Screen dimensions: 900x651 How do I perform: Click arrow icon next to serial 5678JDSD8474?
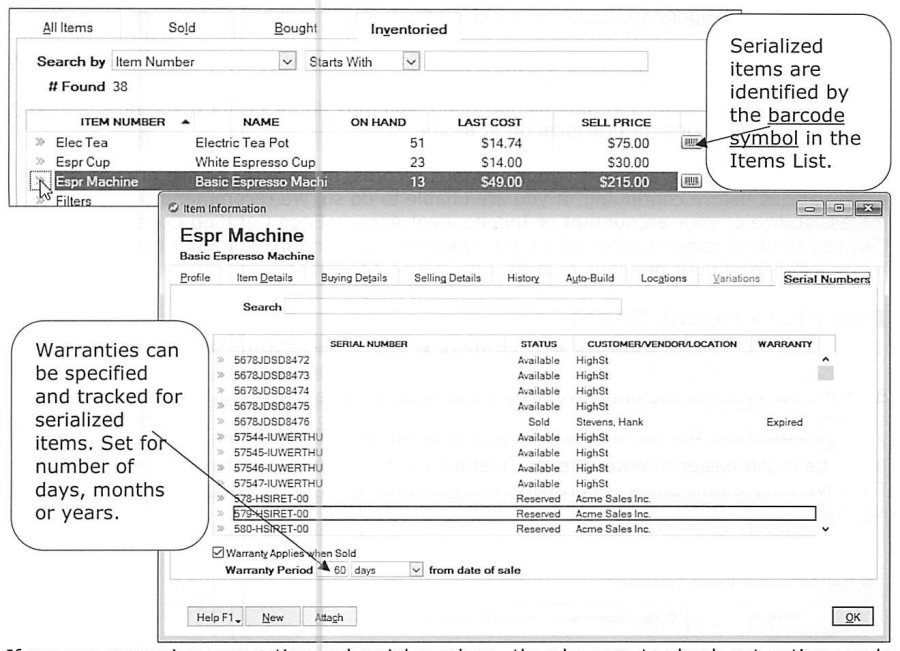220,391
